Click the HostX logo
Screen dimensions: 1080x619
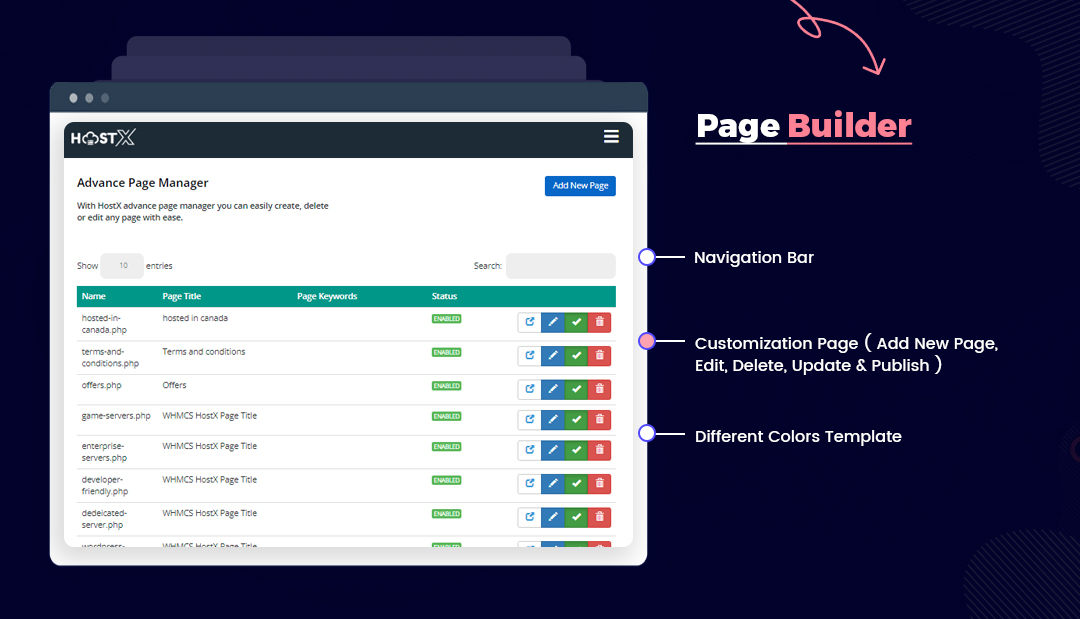point(103,138)
